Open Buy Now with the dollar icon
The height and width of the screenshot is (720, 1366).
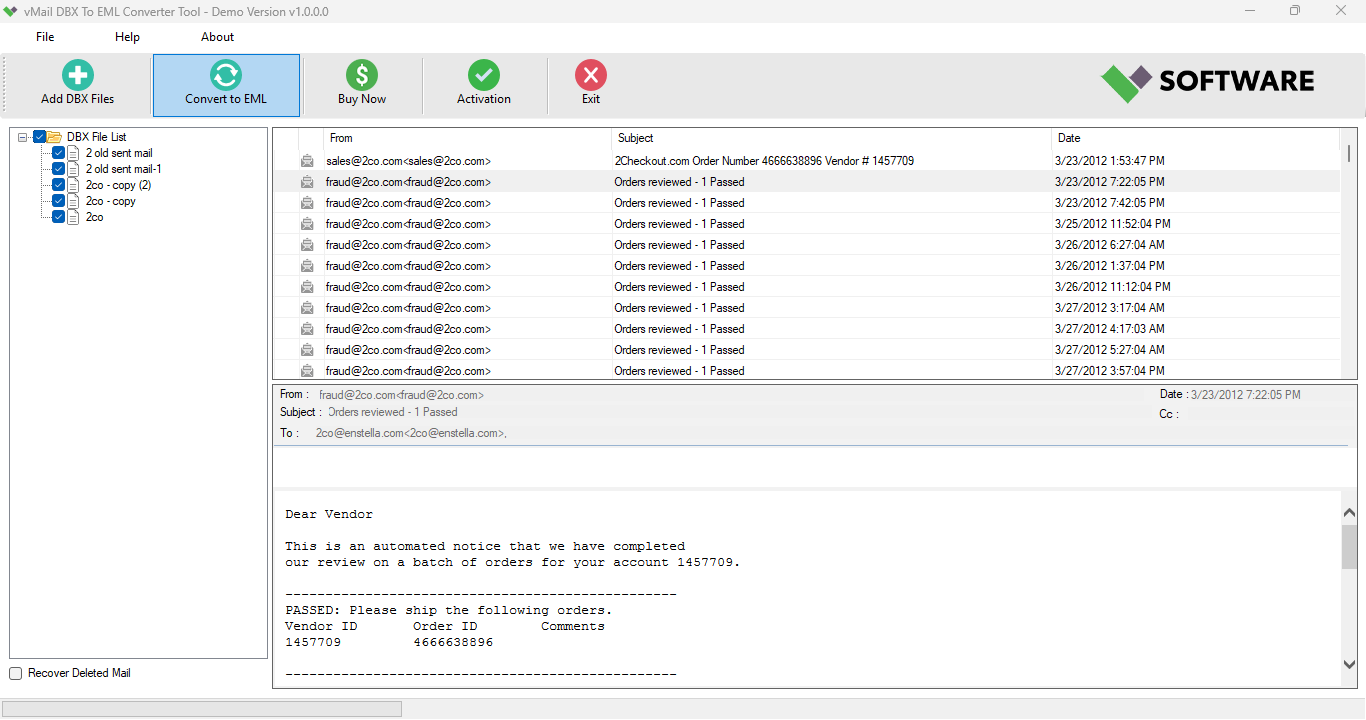point(361,74)
